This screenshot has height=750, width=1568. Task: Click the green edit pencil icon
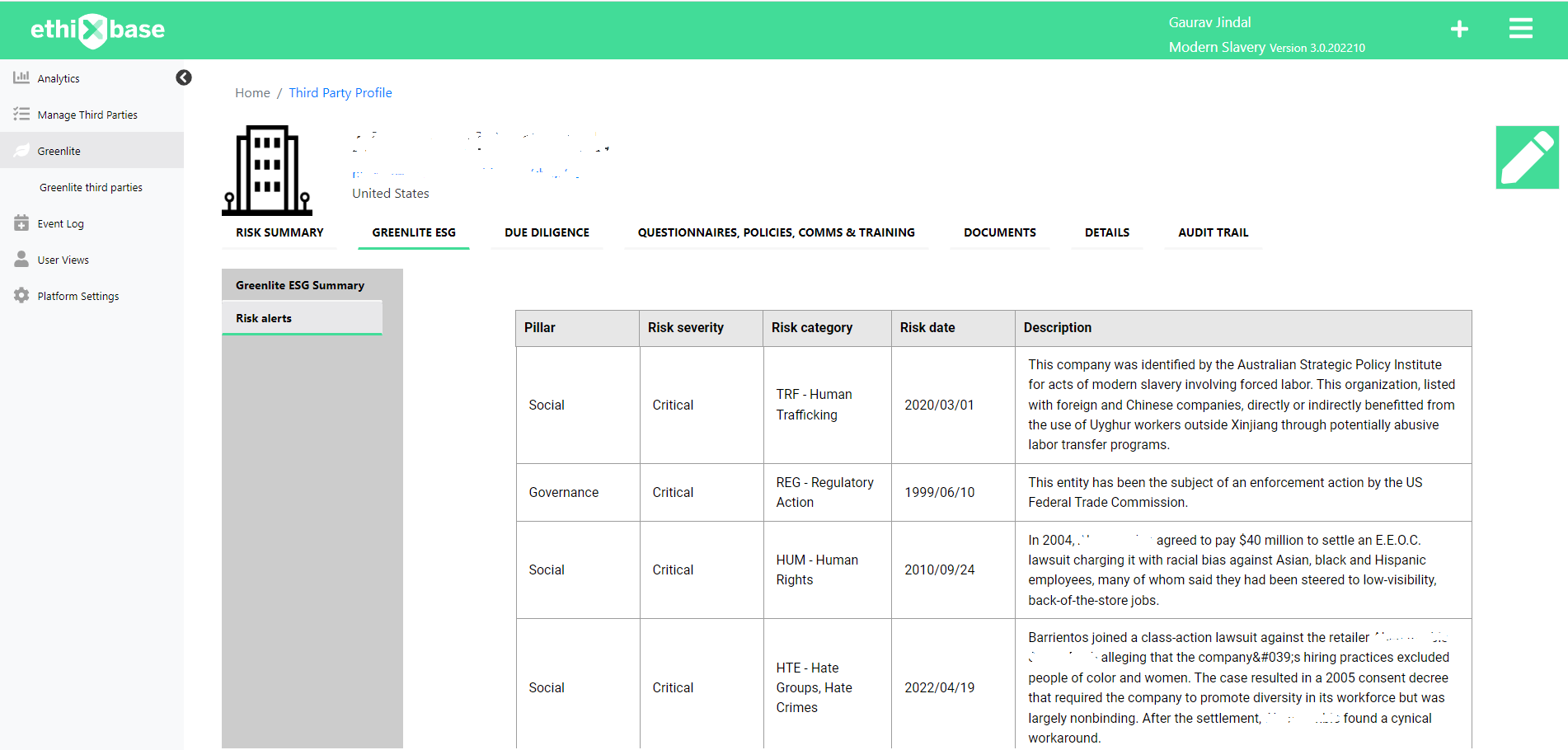[1527, 157]
